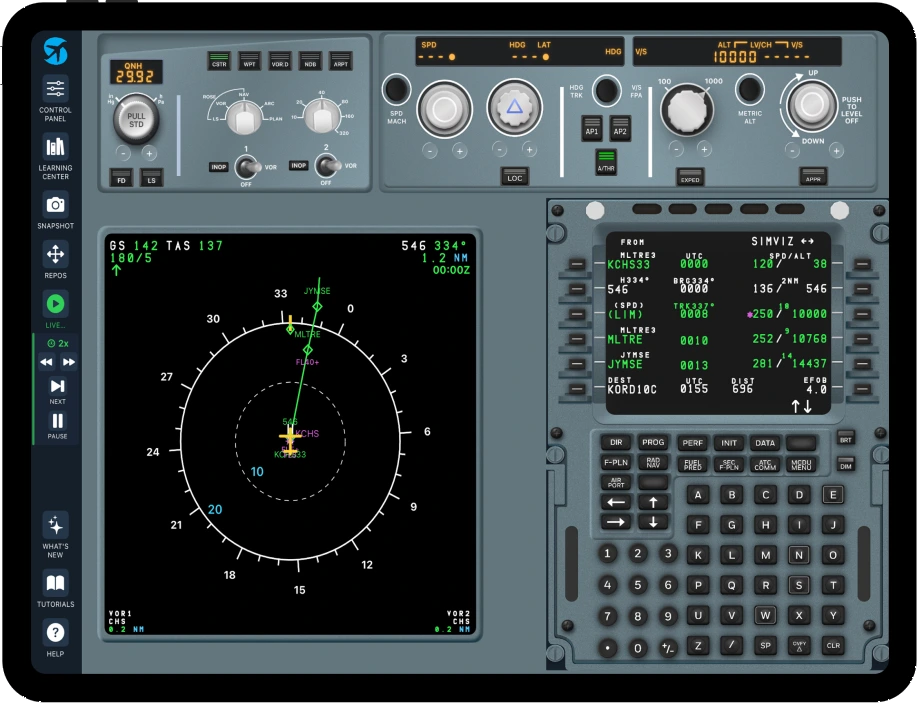Click the MCDU left arrow key

click(x=616, y=502)
